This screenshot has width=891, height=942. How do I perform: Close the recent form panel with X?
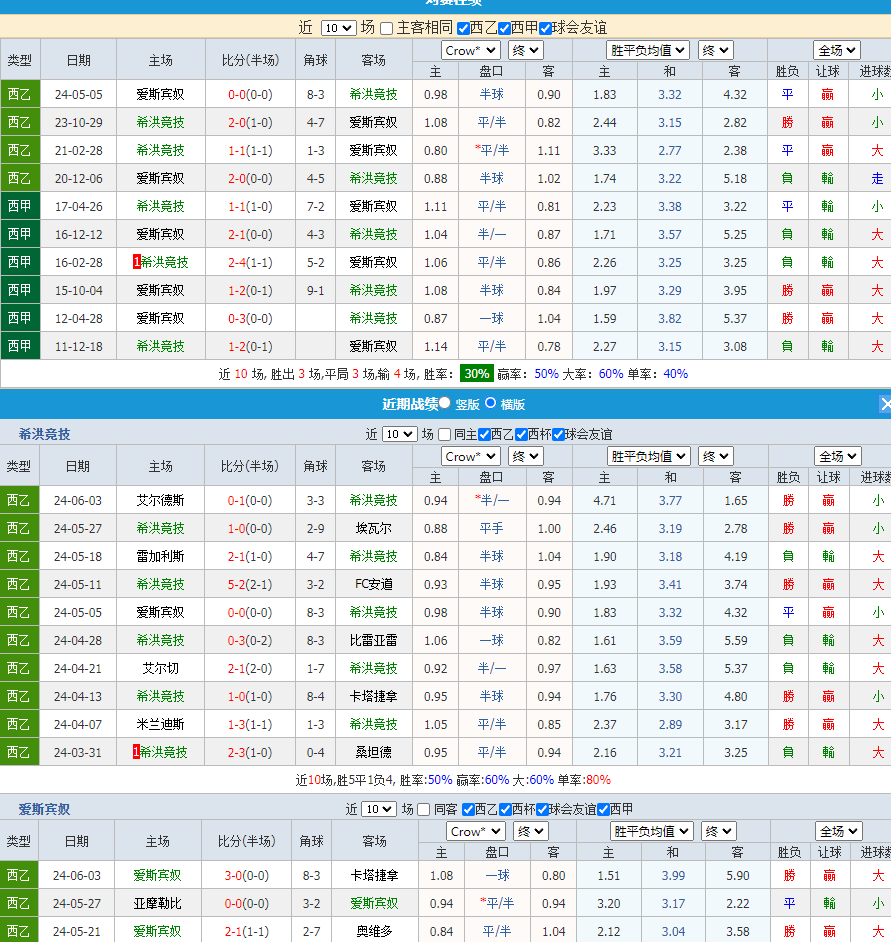[x=885, y=404]
